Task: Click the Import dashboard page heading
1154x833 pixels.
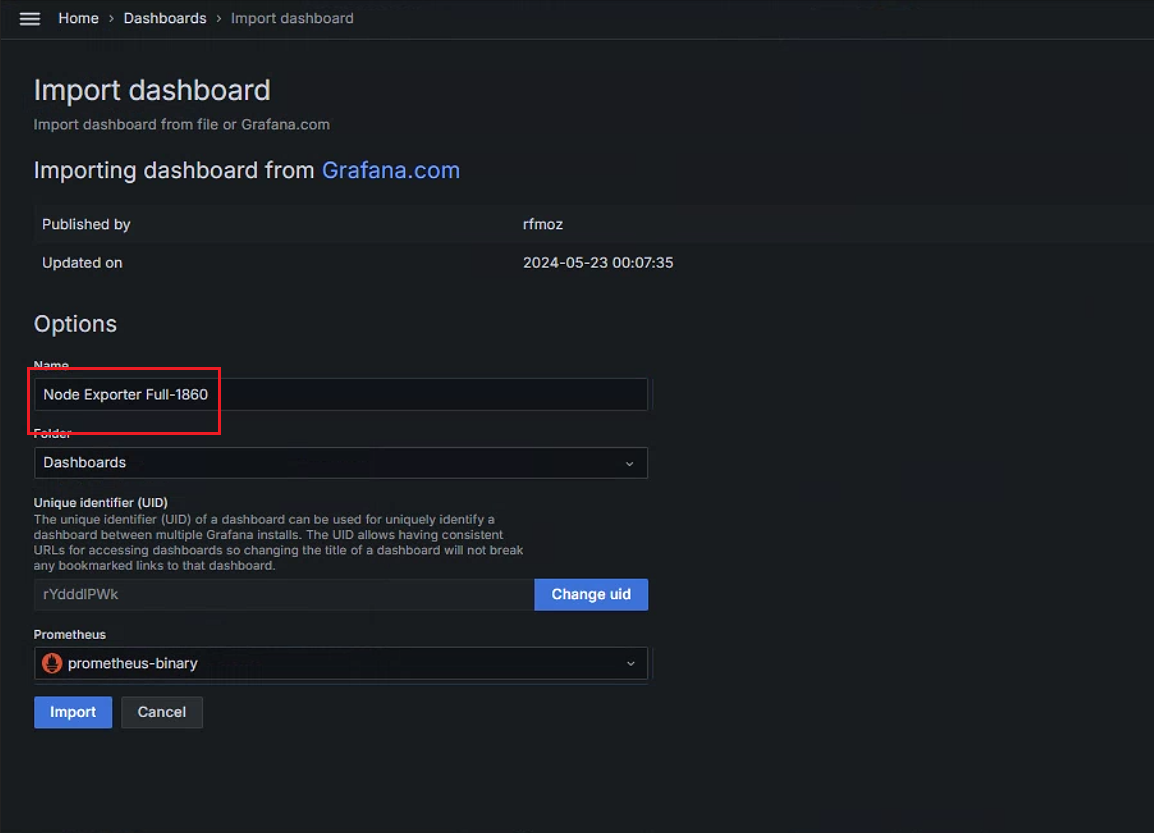Action: 152,91
